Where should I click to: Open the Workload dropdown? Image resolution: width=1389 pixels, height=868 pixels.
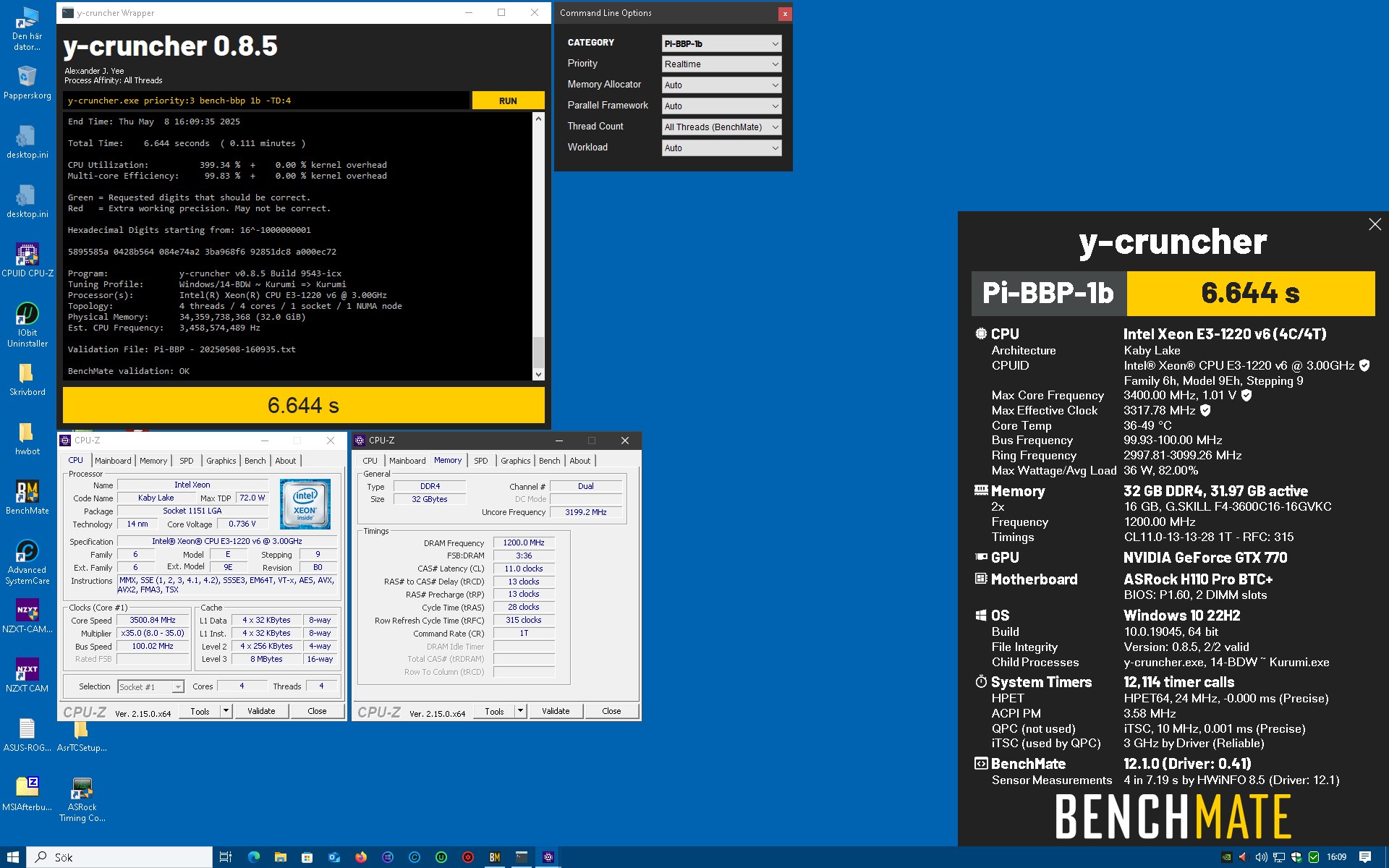tap(721, 148)
